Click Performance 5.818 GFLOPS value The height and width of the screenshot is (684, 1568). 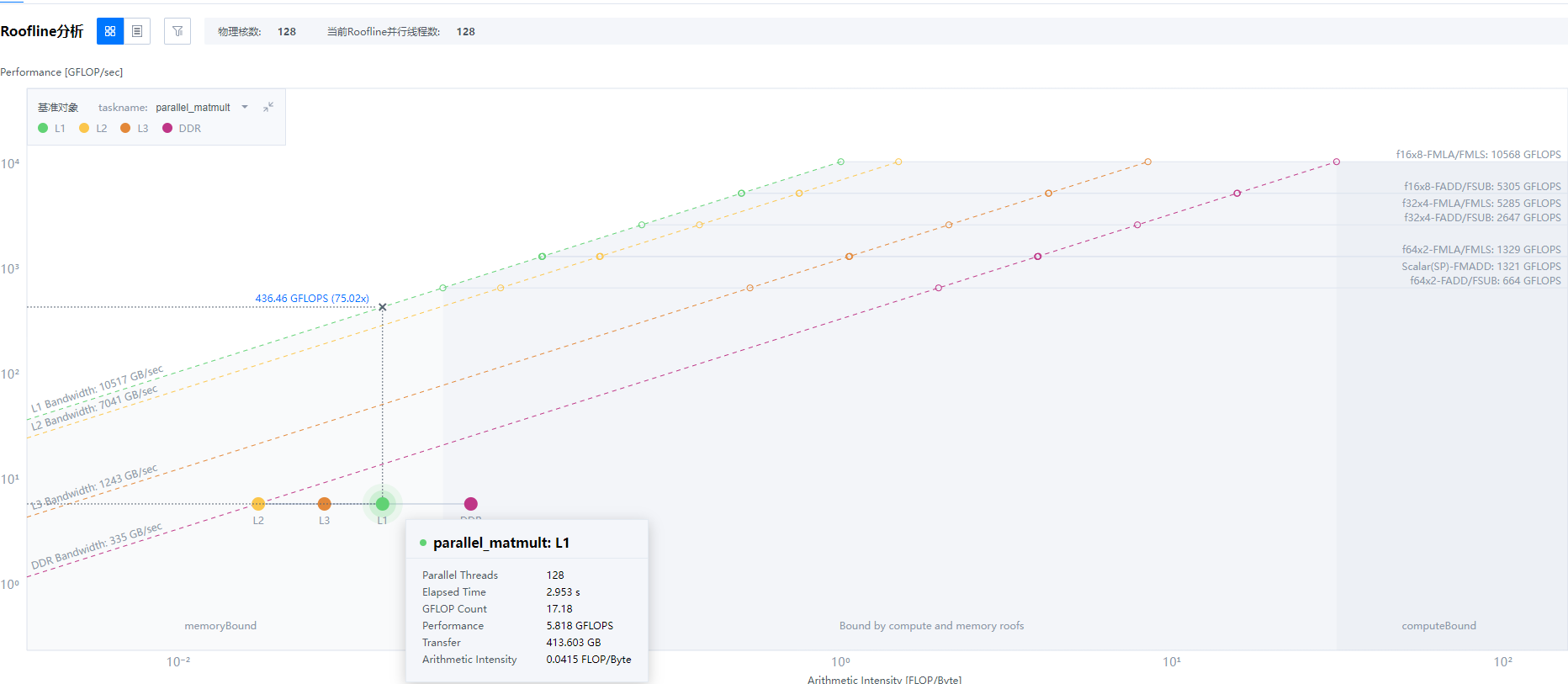(580, 626)
